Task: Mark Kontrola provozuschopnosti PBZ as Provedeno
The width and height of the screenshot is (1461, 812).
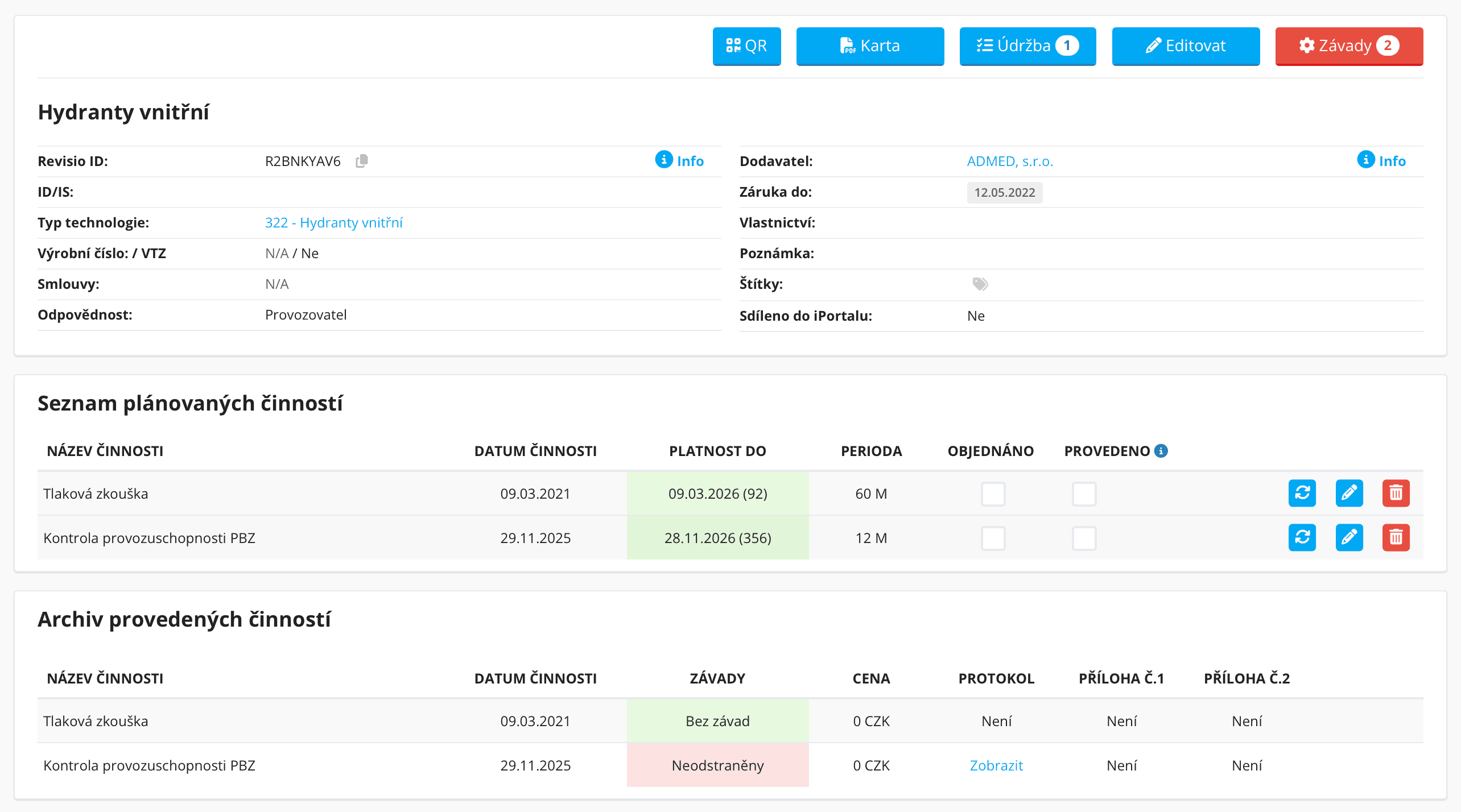Action: [x=1084, y=538]
